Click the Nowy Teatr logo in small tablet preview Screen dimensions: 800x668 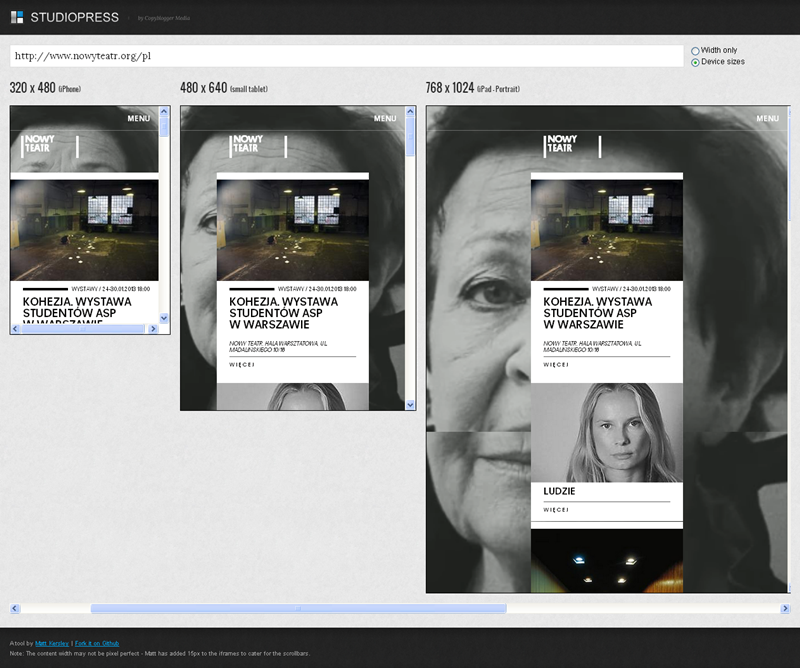(x=247, y=146)
